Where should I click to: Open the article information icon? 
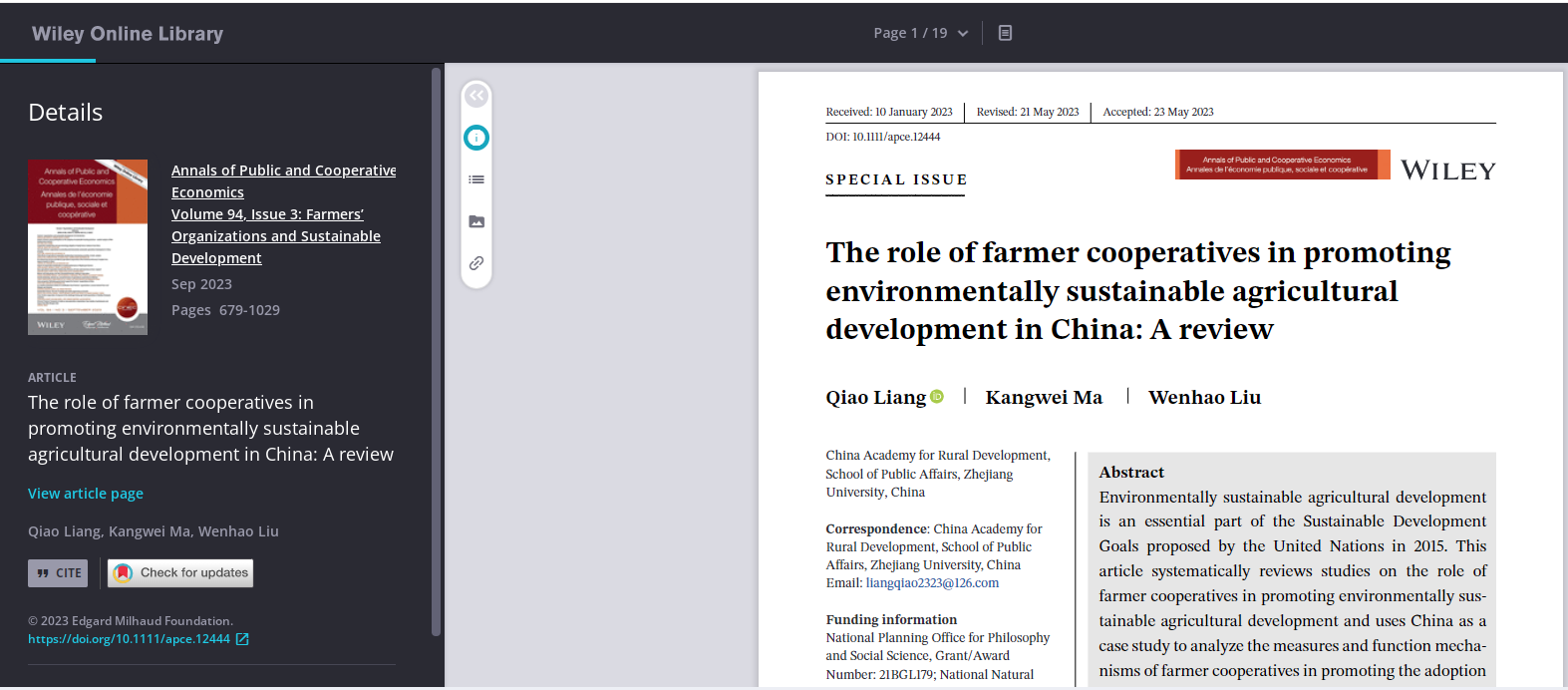pyautogui.click(x=476, y=138)
